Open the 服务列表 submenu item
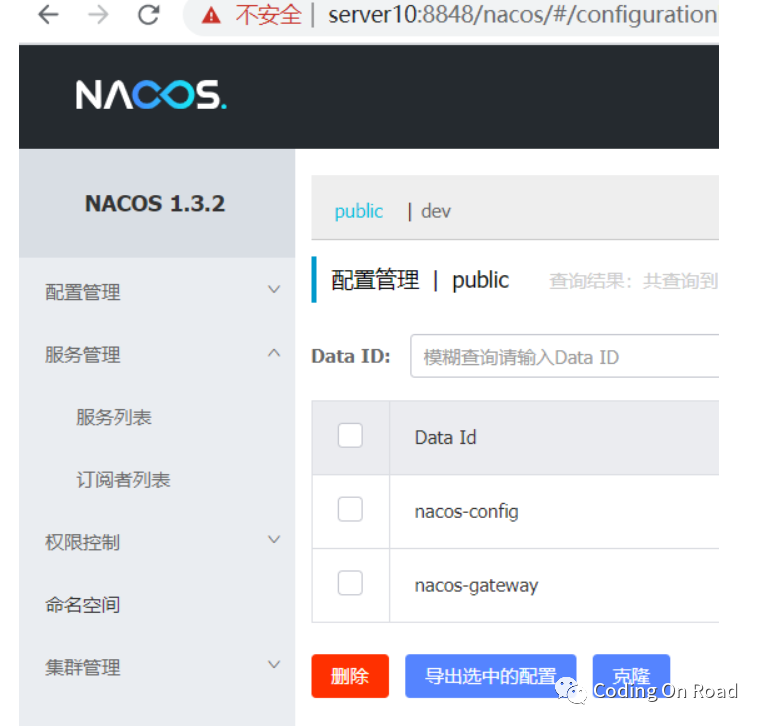 pos(114,417)
